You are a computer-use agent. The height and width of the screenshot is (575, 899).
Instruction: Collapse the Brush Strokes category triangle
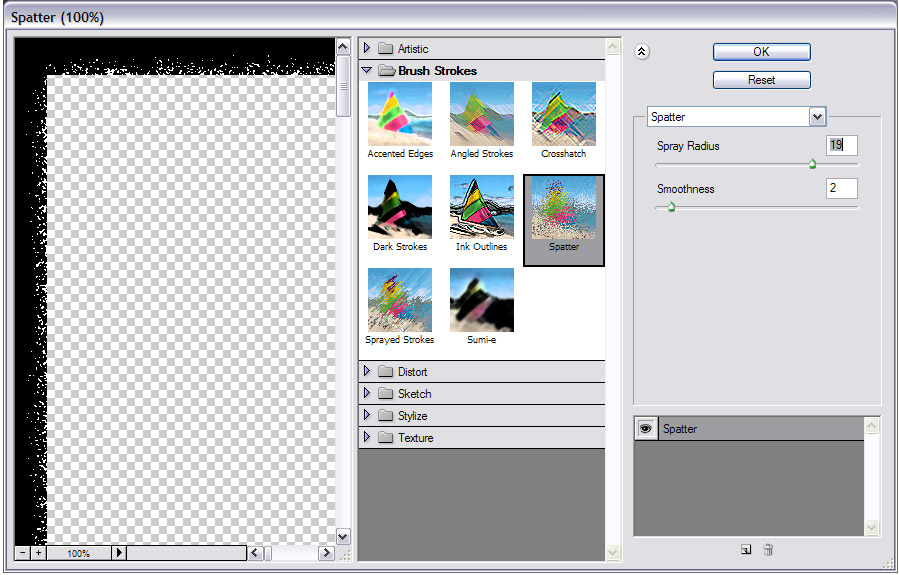[367, 71]
